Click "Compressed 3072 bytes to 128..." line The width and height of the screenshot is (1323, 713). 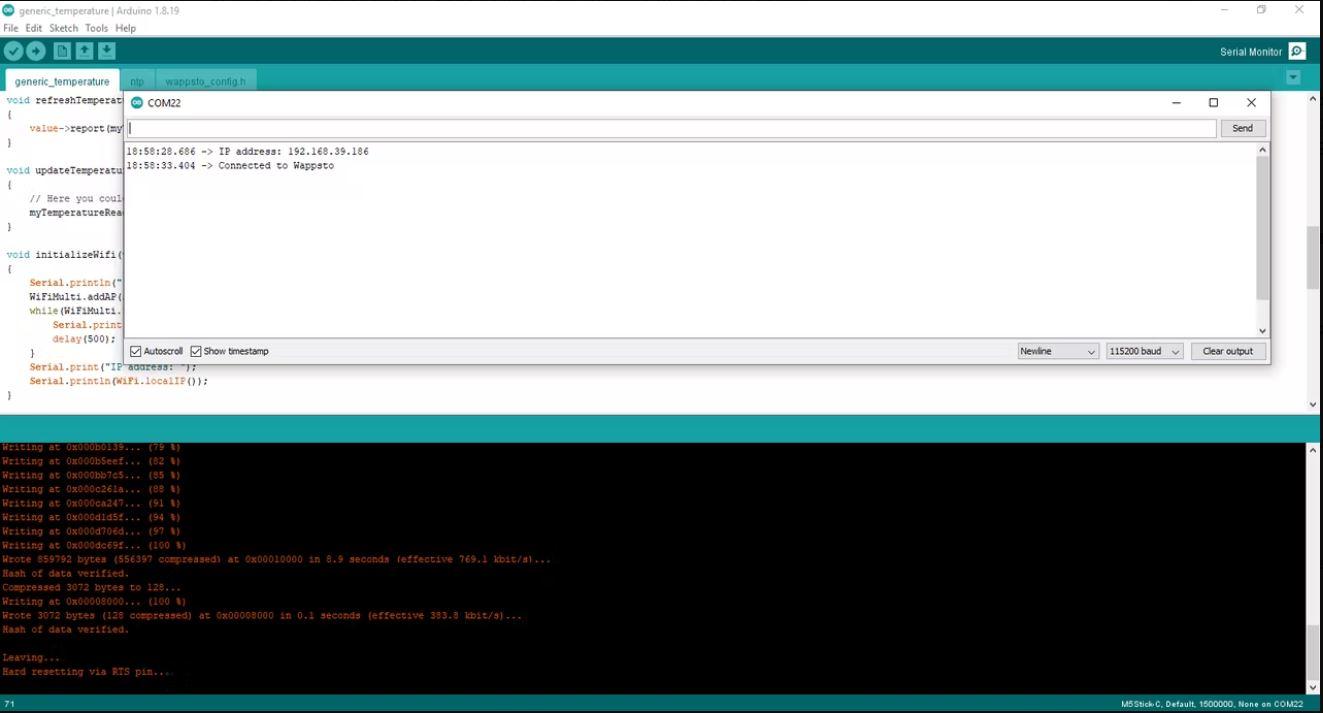click(91, 588)
